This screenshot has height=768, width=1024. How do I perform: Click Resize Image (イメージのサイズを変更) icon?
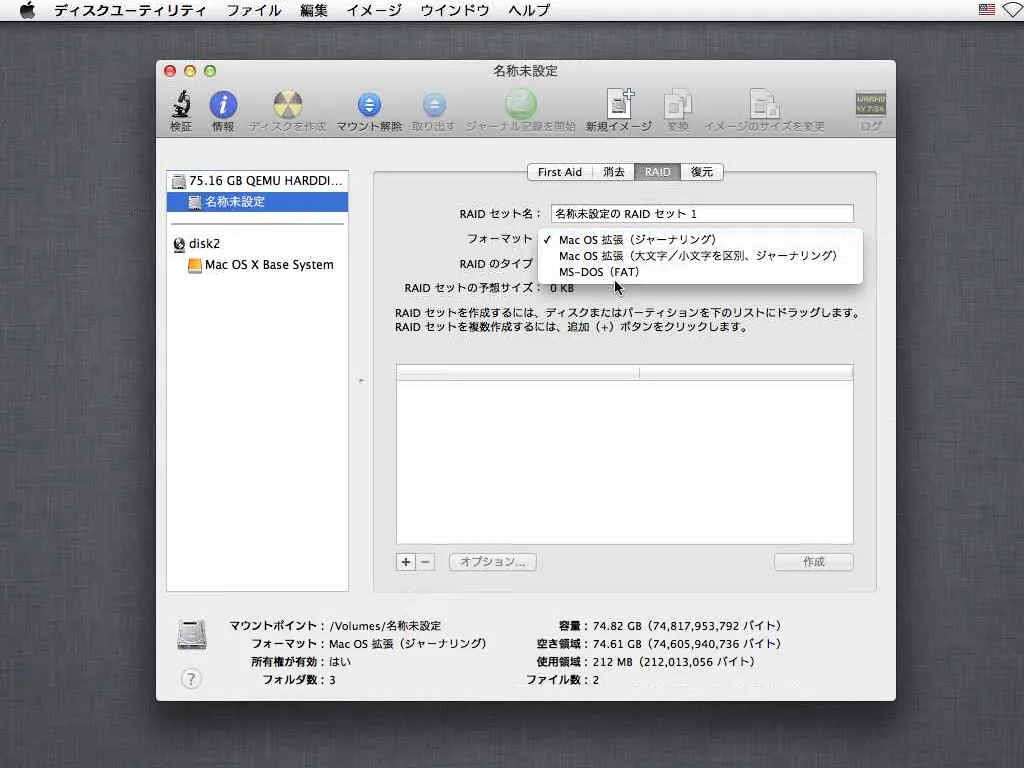[763, 104]
